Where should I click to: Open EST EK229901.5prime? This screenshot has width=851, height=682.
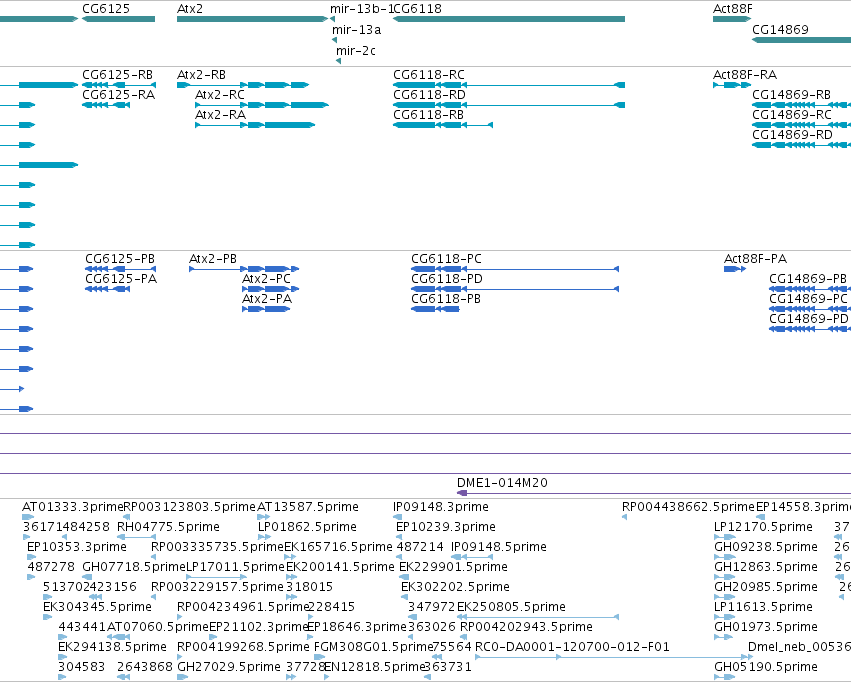[x=453, y=566]
